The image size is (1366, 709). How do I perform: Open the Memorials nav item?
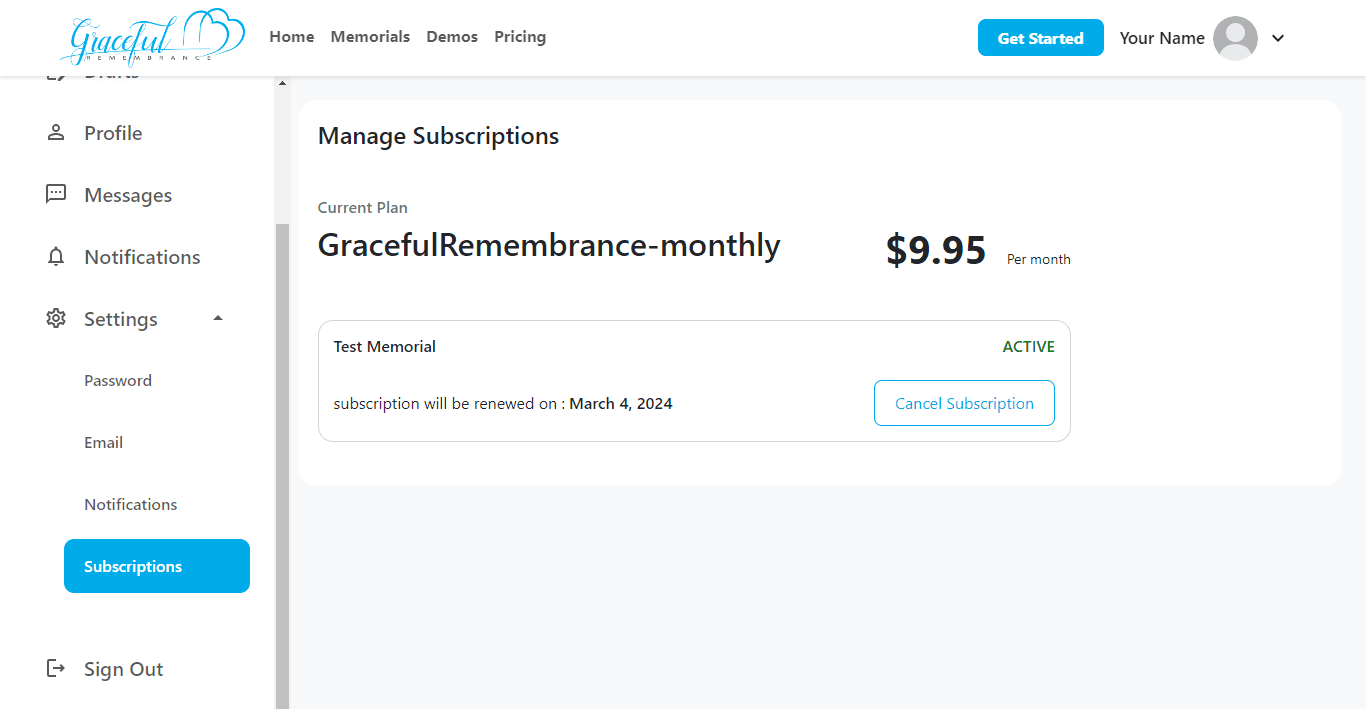(370, 37)
